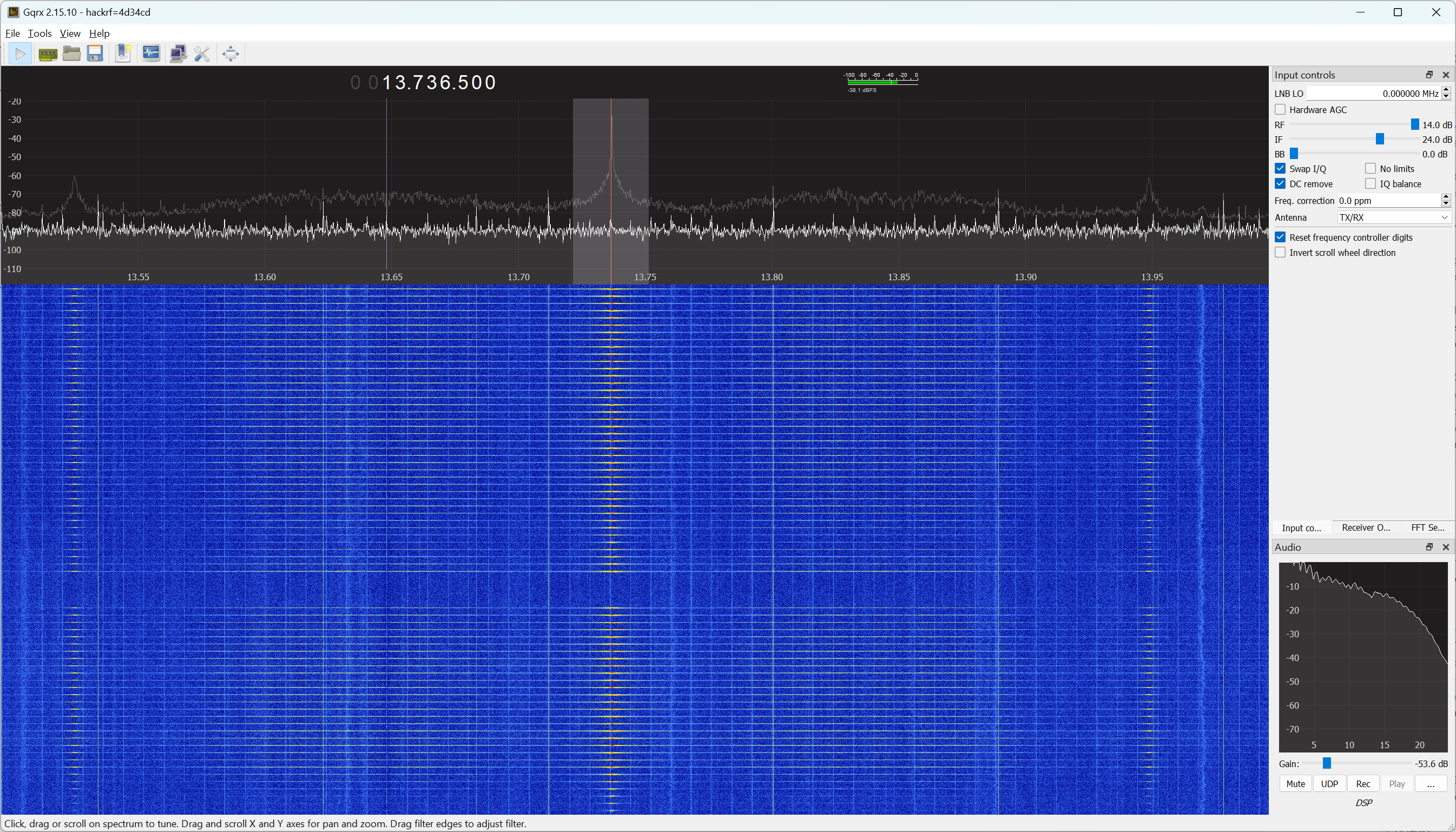This screenshot has height=832, width=1456.
Task: Click the -53.6 dB audio gain value
Action: pos(1432,764)
